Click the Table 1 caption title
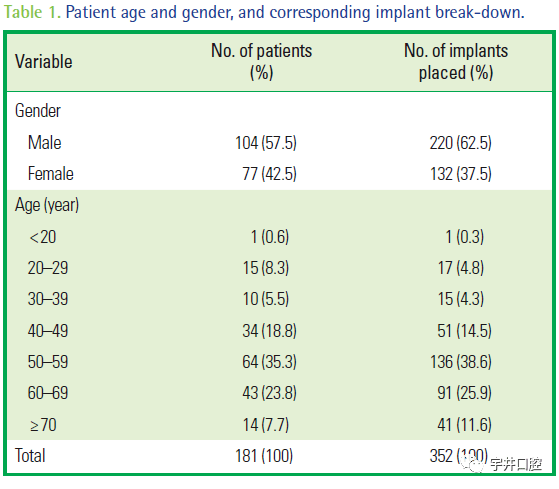The image size is (559, 489). [264, 12]
